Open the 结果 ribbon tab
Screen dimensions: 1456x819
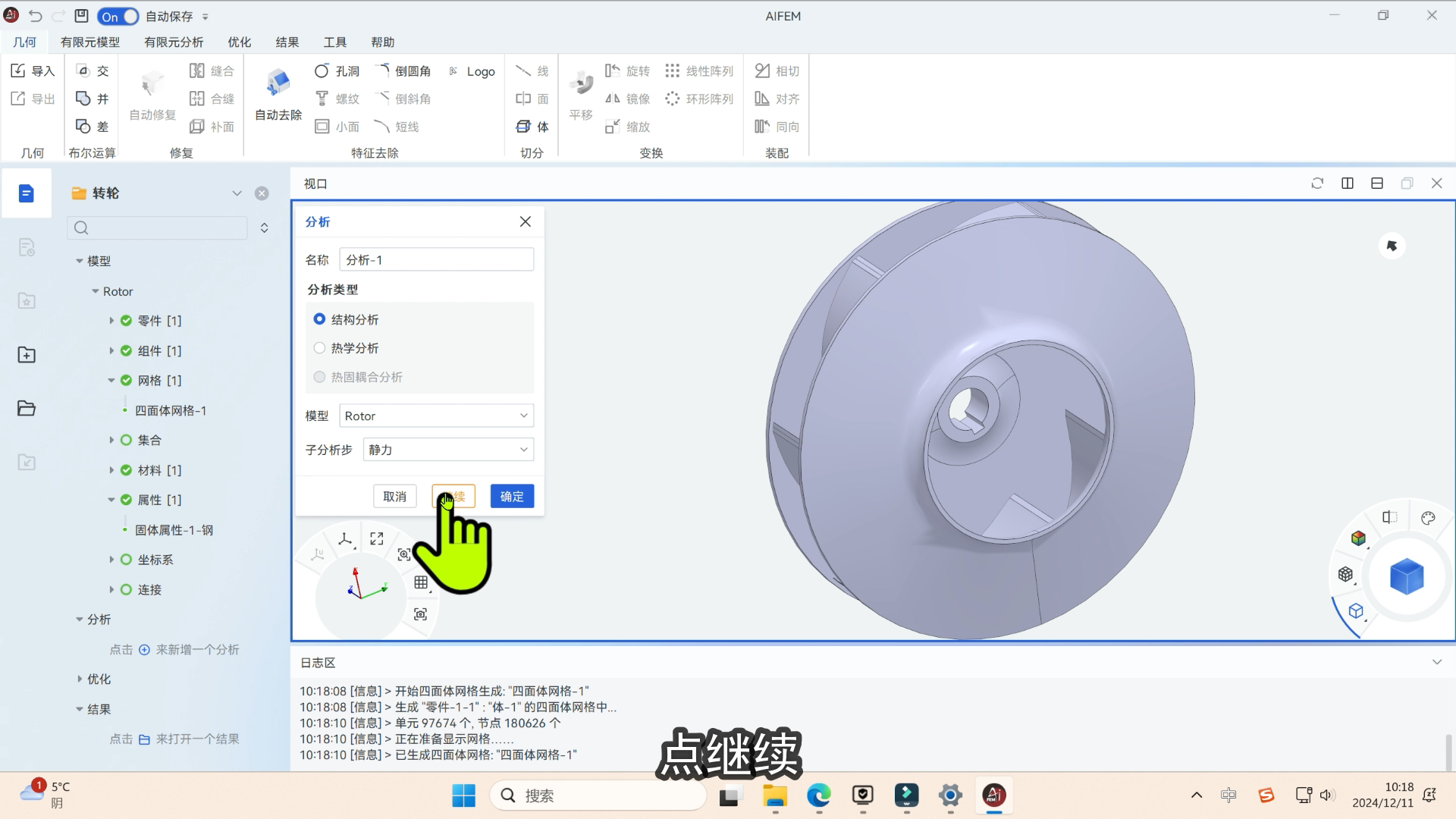[287, 42]
